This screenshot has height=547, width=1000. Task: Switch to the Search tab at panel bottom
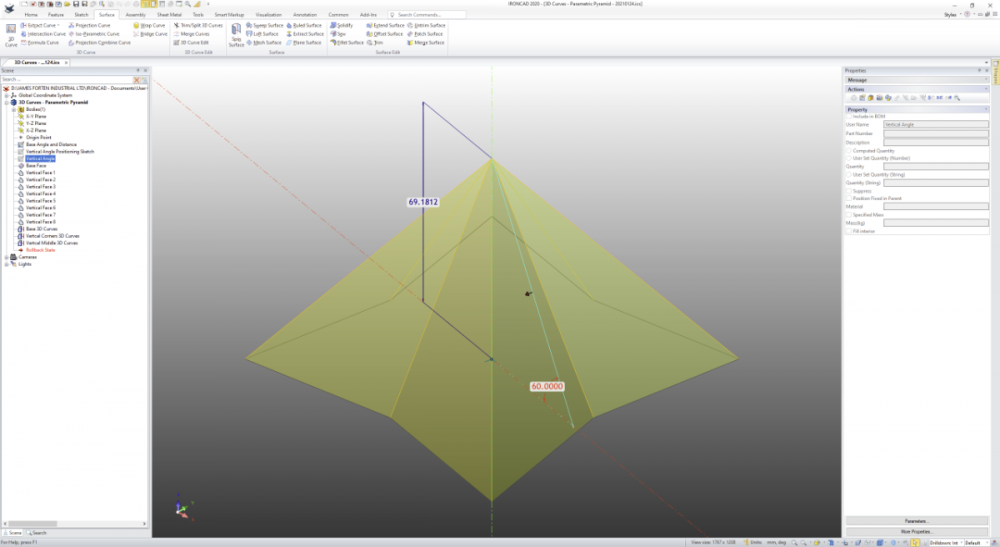coord(37,533)
